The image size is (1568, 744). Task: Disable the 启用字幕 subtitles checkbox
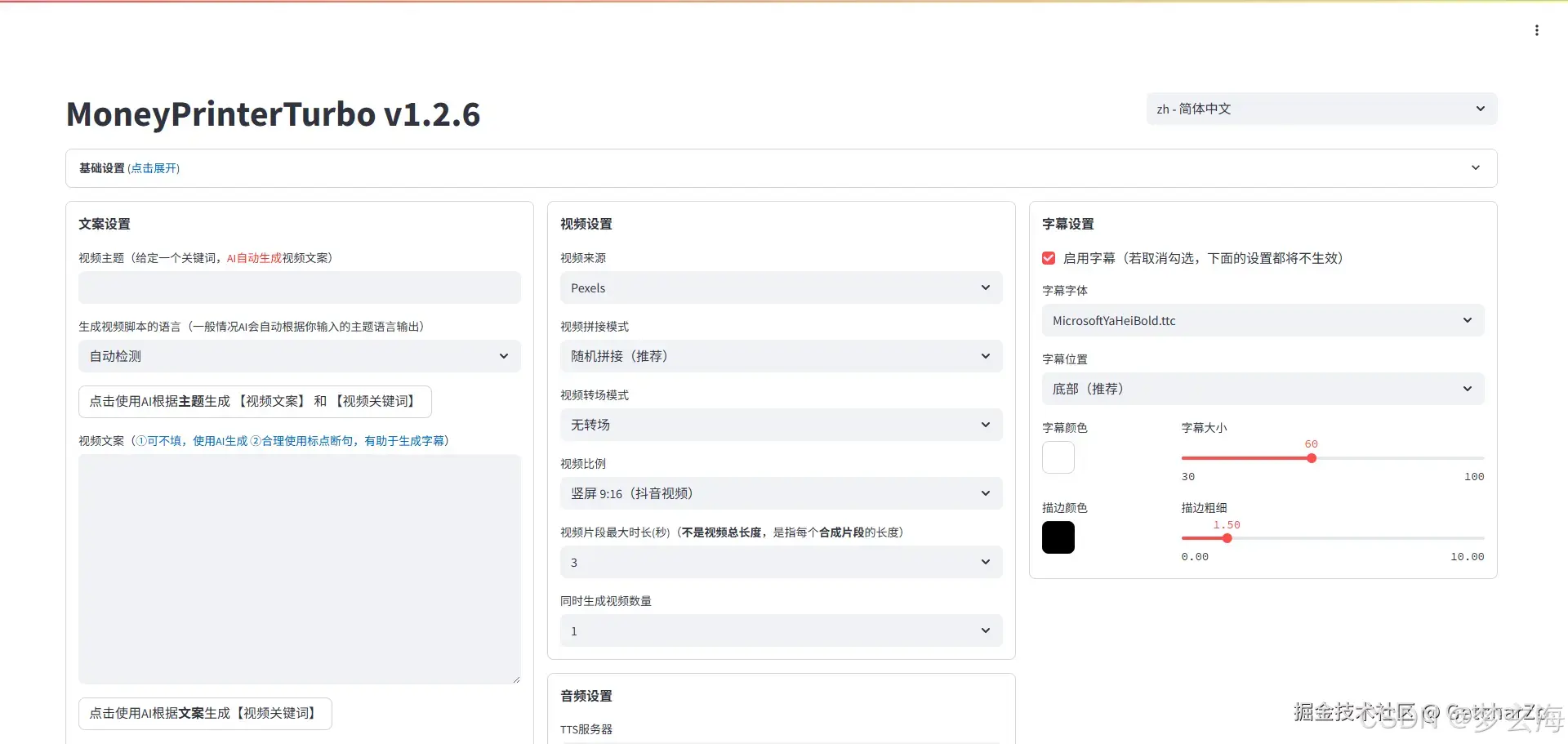click(x=1049, y=258)
